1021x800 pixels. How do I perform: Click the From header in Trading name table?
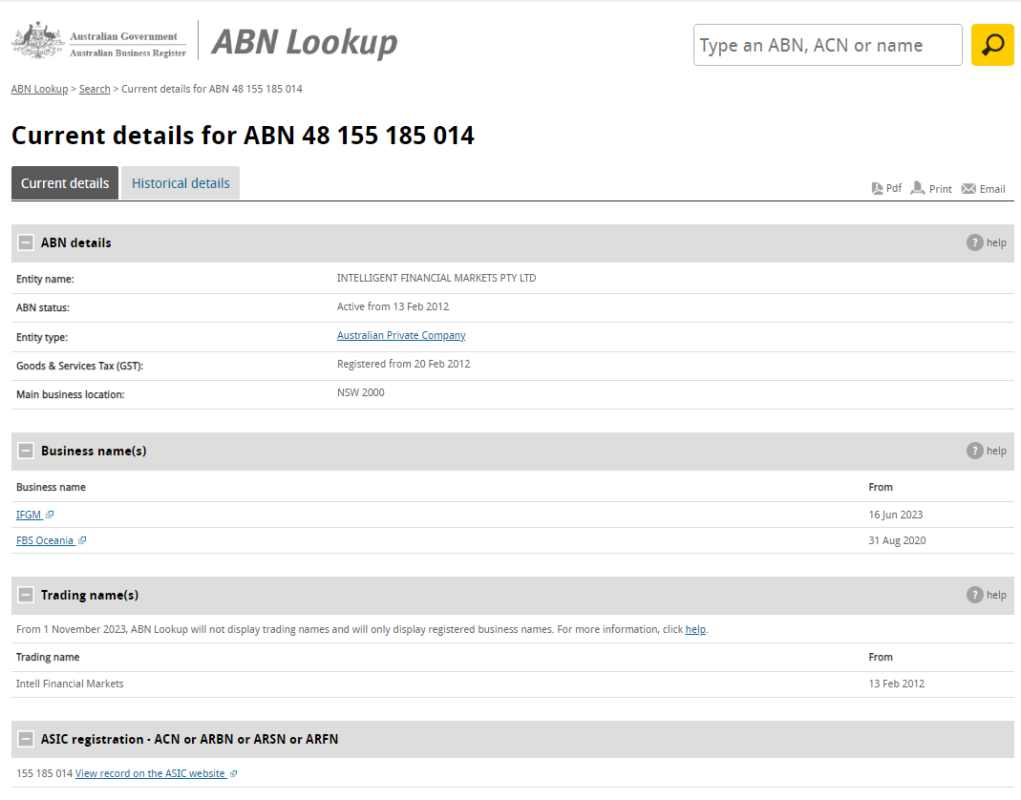[880, 657]
